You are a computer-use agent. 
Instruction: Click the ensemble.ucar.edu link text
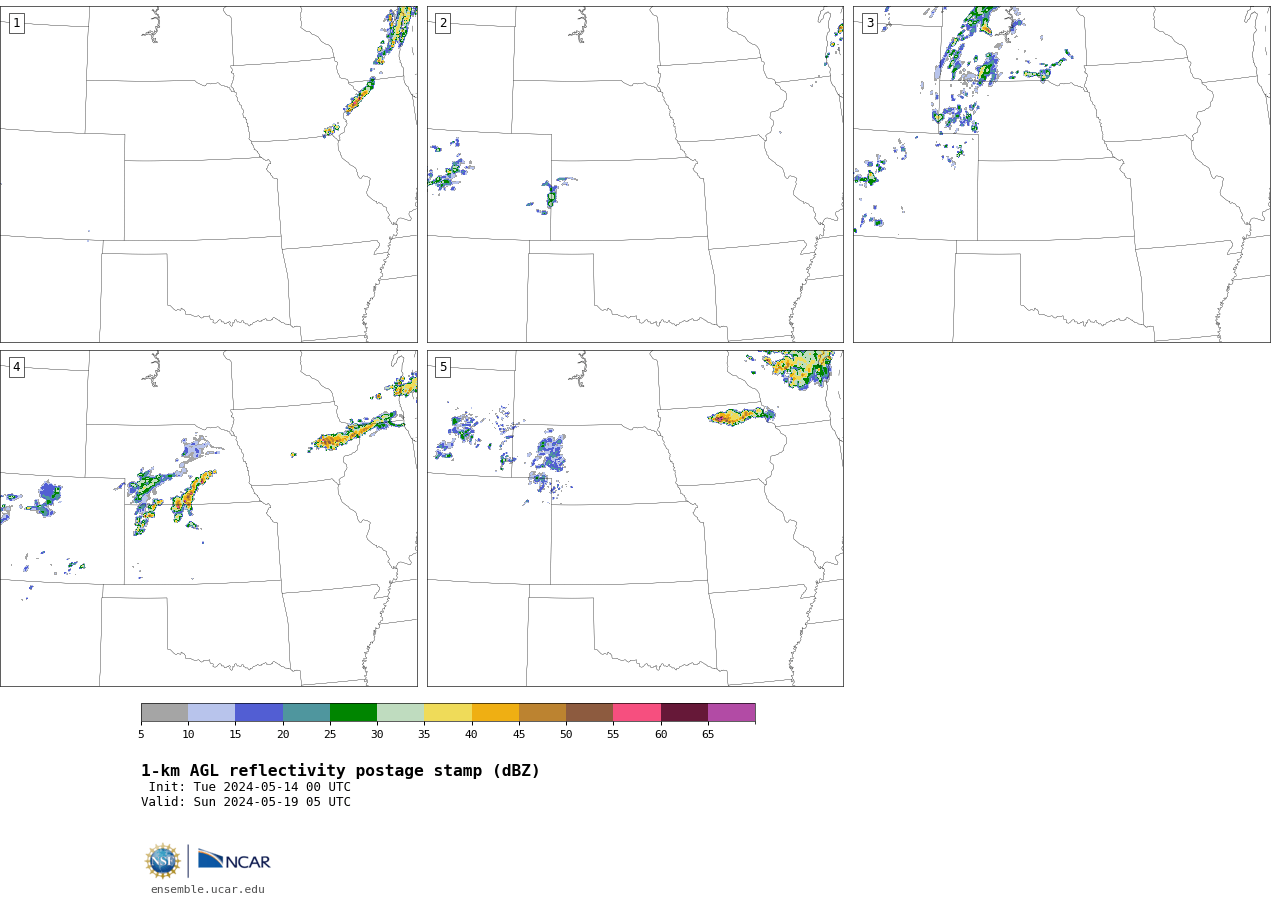208,889
